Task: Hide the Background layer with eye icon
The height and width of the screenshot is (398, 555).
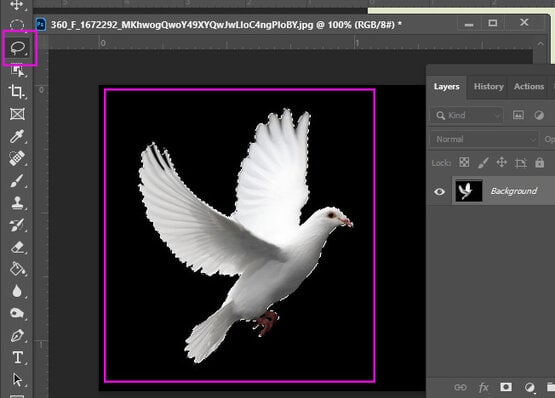Action: (439, 192)
